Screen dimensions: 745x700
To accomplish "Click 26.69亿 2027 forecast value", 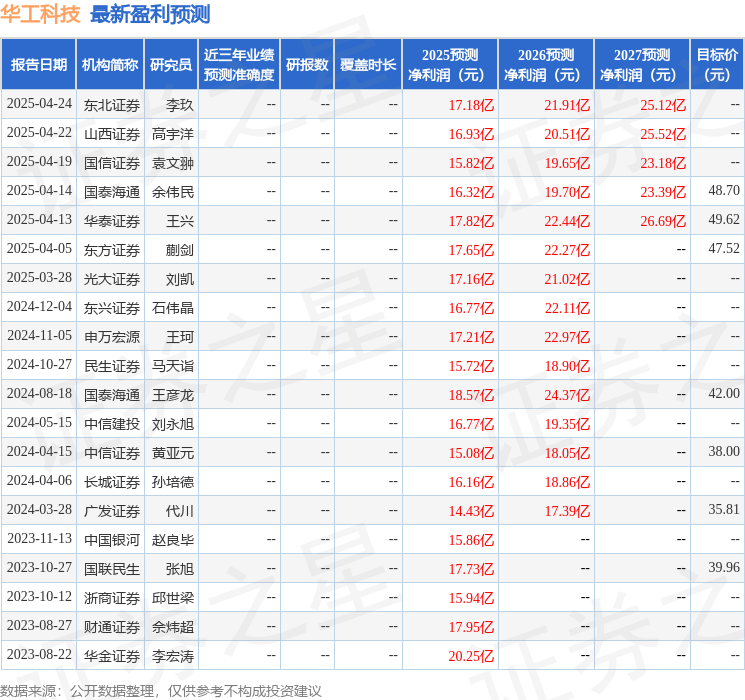I will (663, 221).
